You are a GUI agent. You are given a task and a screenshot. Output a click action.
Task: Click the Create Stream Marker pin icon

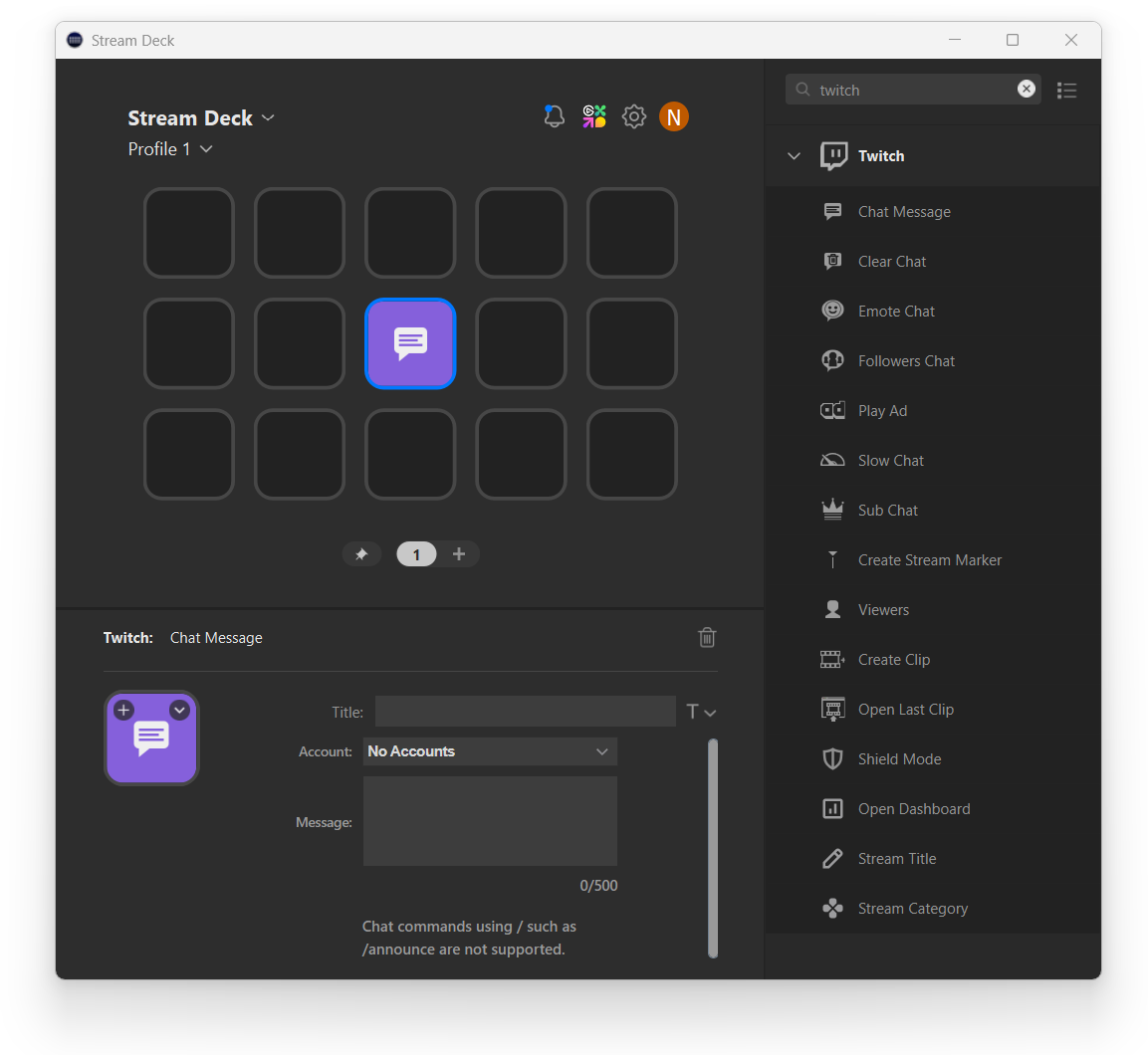click(832, 559)
